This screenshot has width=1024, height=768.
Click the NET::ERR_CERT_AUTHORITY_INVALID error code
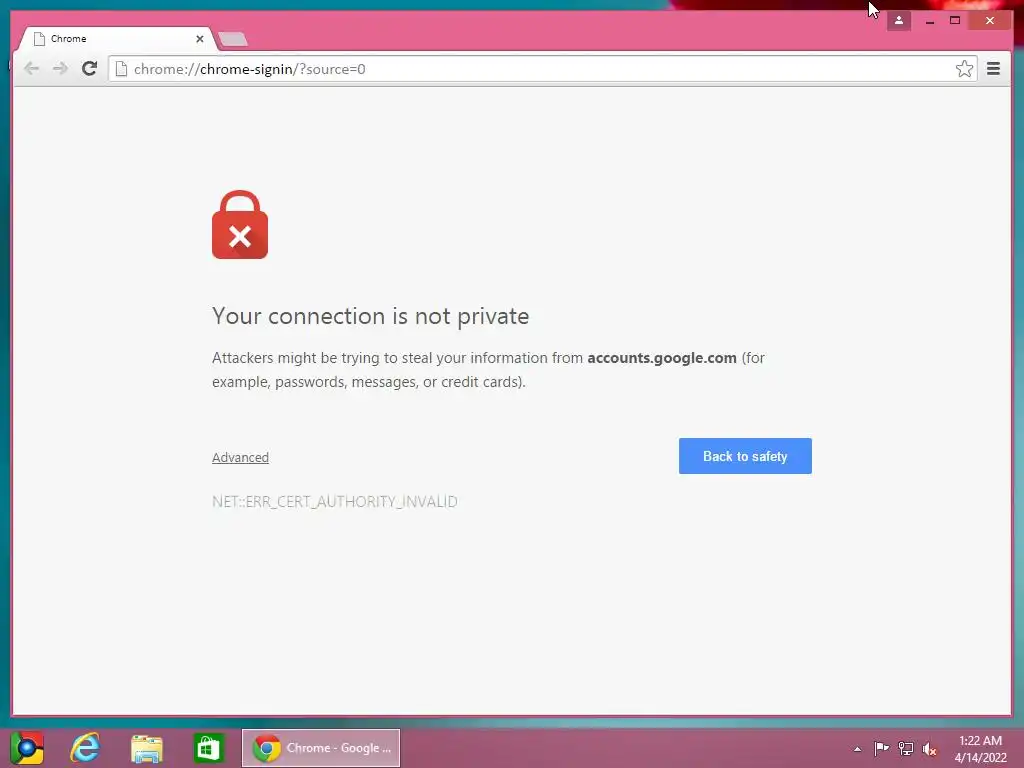click(x=334, y=502)
